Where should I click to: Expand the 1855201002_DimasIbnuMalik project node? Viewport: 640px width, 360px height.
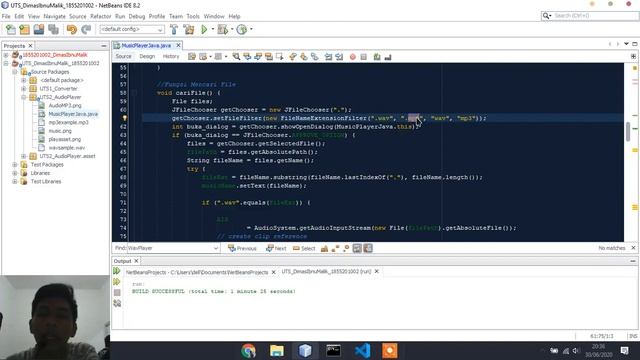pos(6,55)
